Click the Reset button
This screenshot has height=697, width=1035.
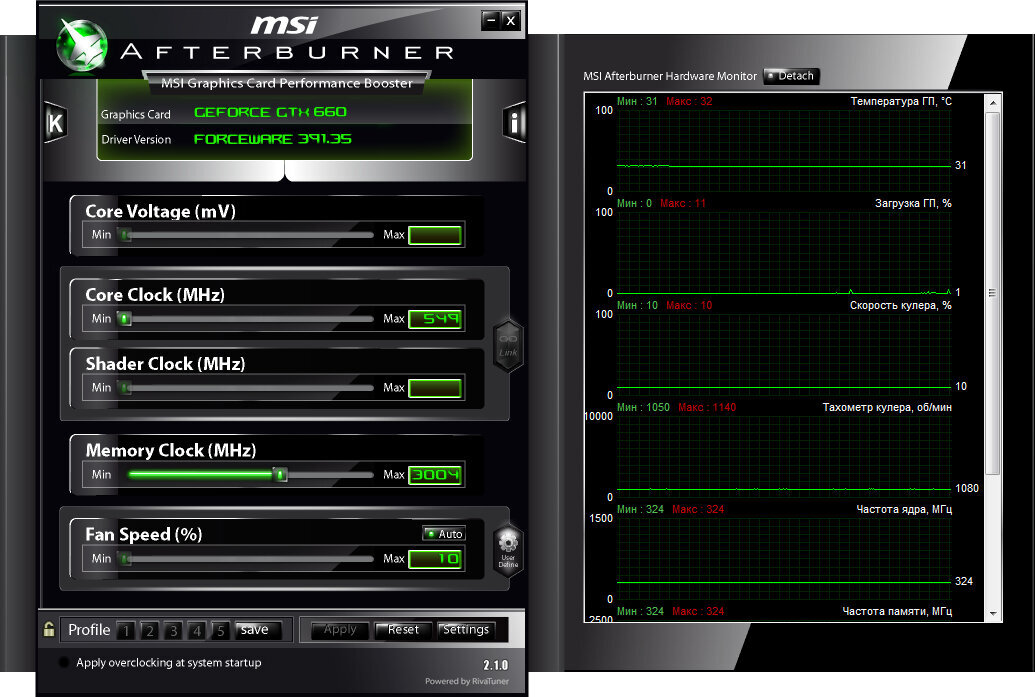point(403,630)
